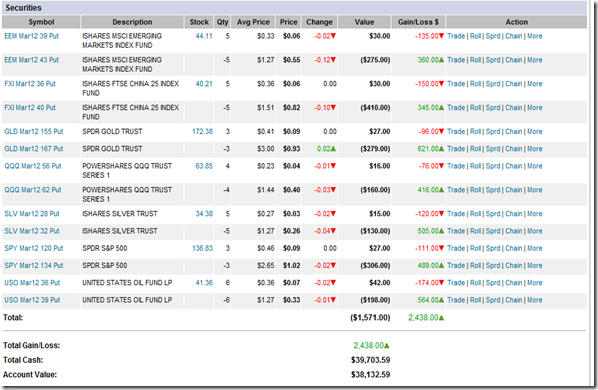Open Chain for QQQ Mar12 56 Put
Image resolution: width=598 pixels, height=390 pixels.
click(x=513, y=166)
